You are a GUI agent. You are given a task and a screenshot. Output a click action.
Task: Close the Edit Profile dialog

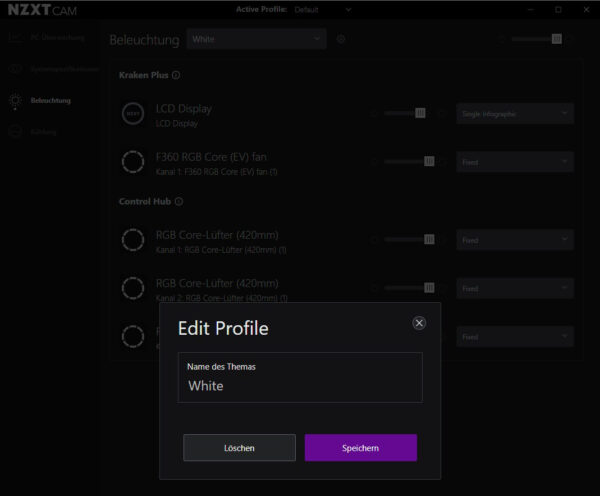419,323
